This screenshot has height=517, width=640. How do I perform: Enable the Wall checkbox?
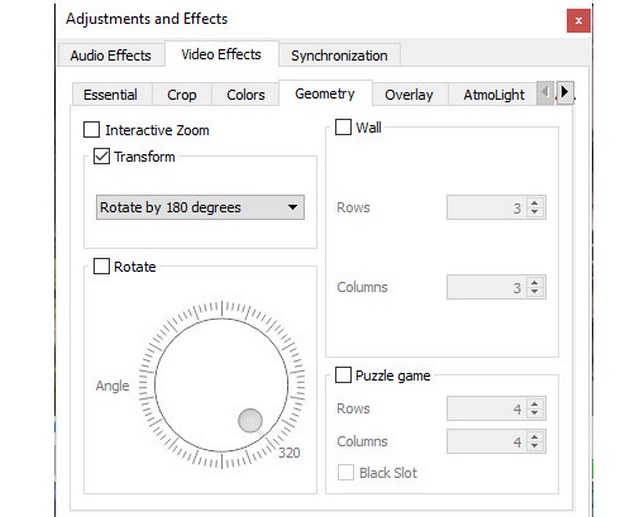(343, 127)
